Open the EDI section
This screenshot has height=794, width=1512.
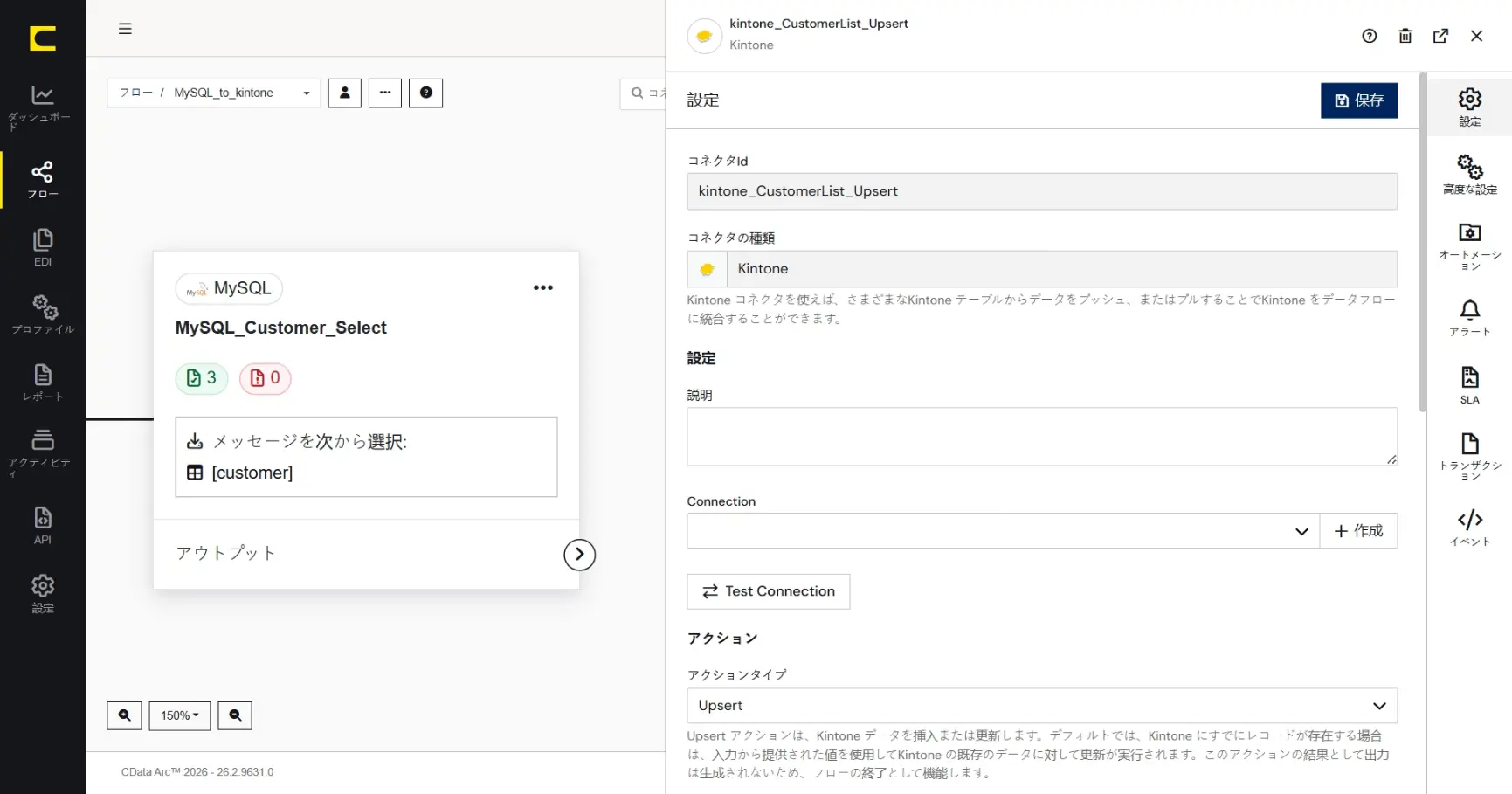tap(42, 247)
